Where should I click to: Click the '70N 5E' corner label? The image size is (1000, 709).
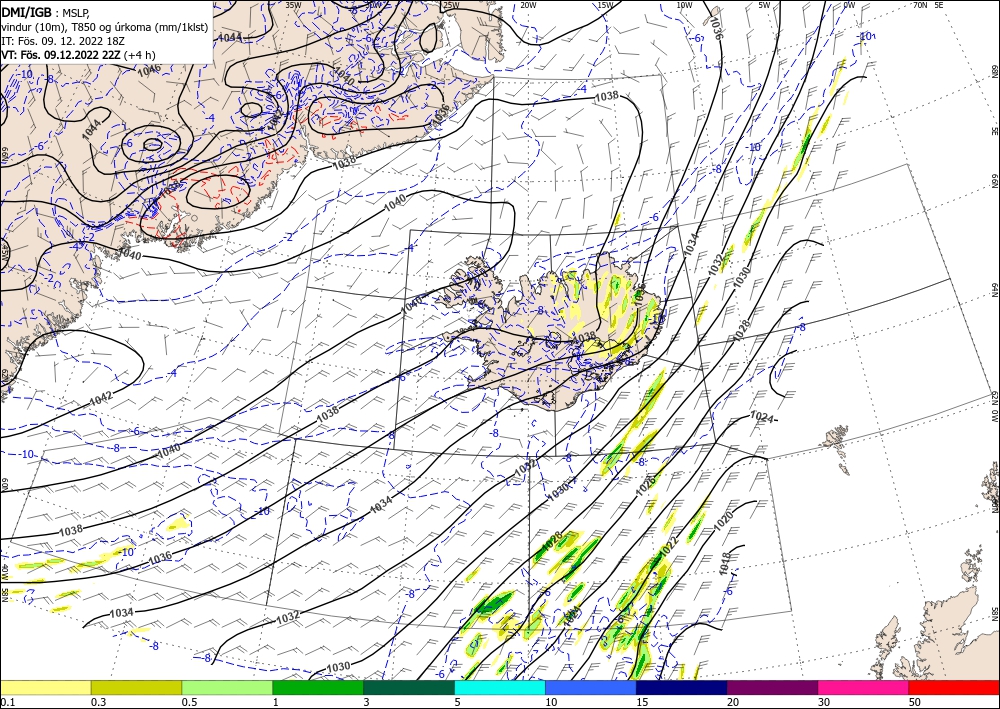point(928,4)
